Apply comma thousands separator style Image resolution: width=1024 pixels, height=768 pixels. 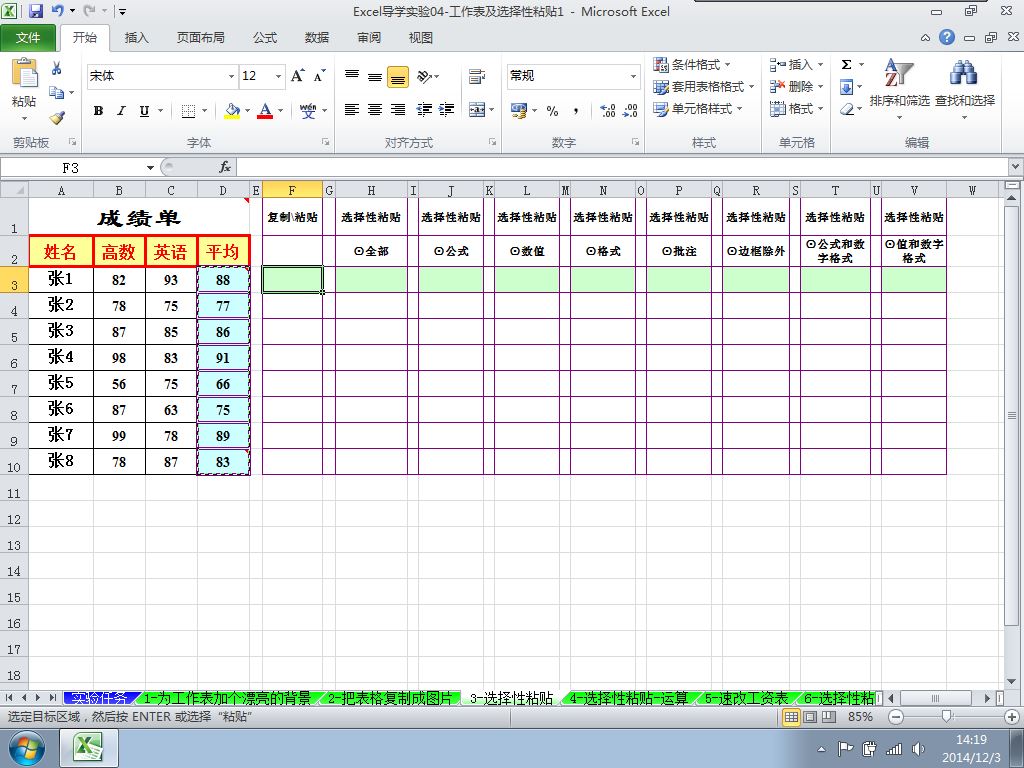click(575, 111)
